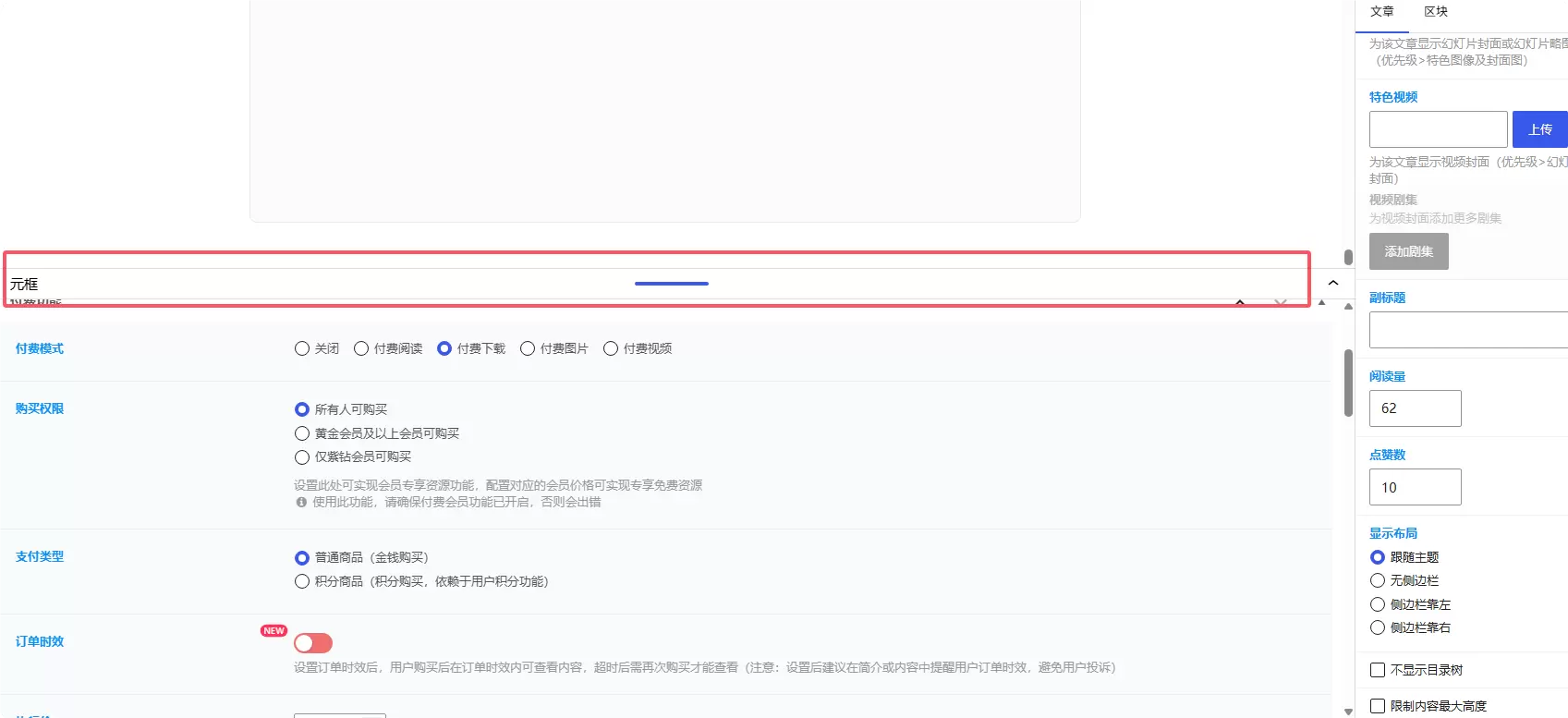Click the 阅读量 heading in sidebar
The image size is (1568, 718).
pyautogui.click(x=1388, y=376)
